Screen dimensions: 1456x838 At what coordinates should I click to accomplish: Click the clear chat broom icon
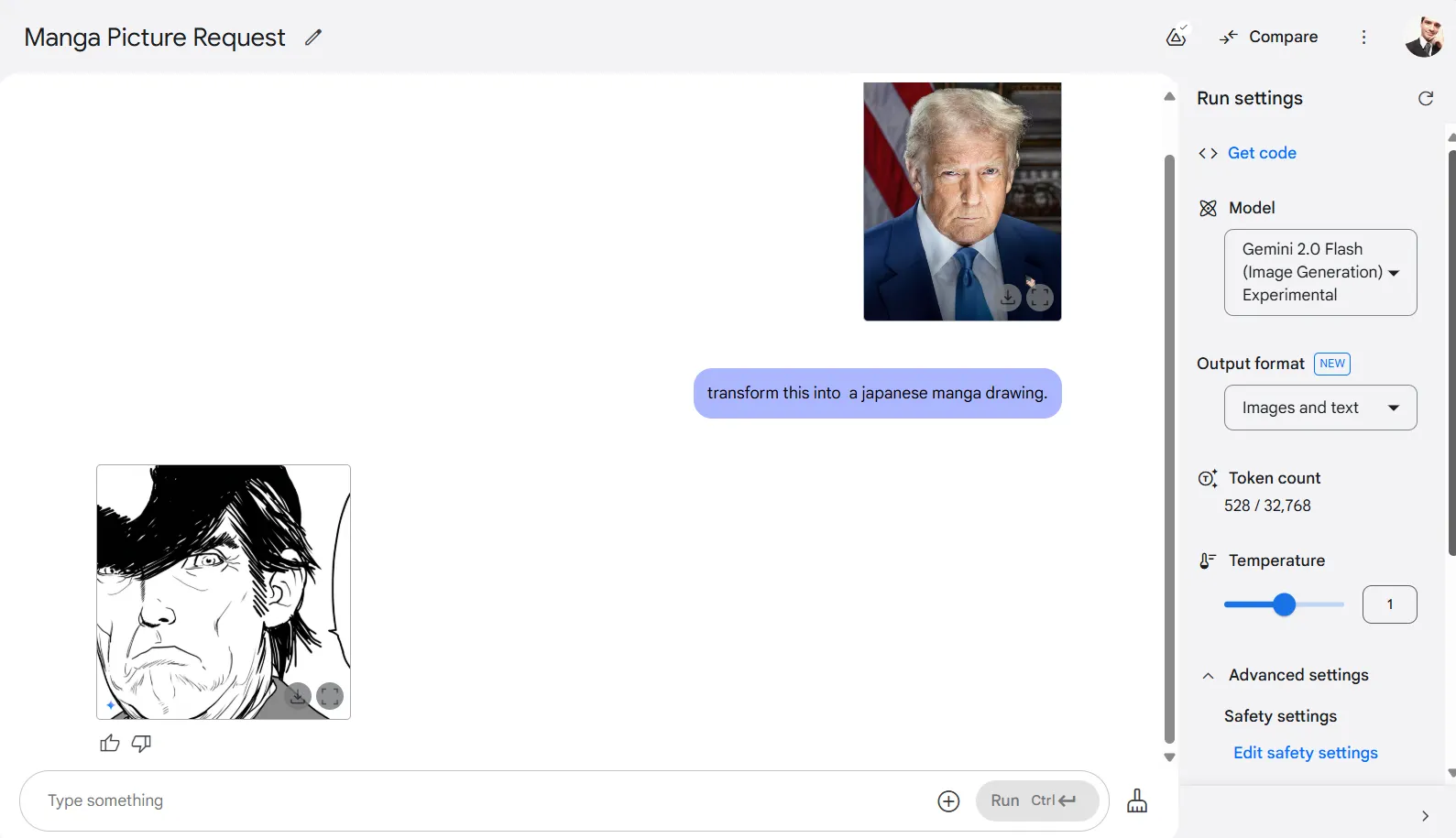tap(1136, 801)
